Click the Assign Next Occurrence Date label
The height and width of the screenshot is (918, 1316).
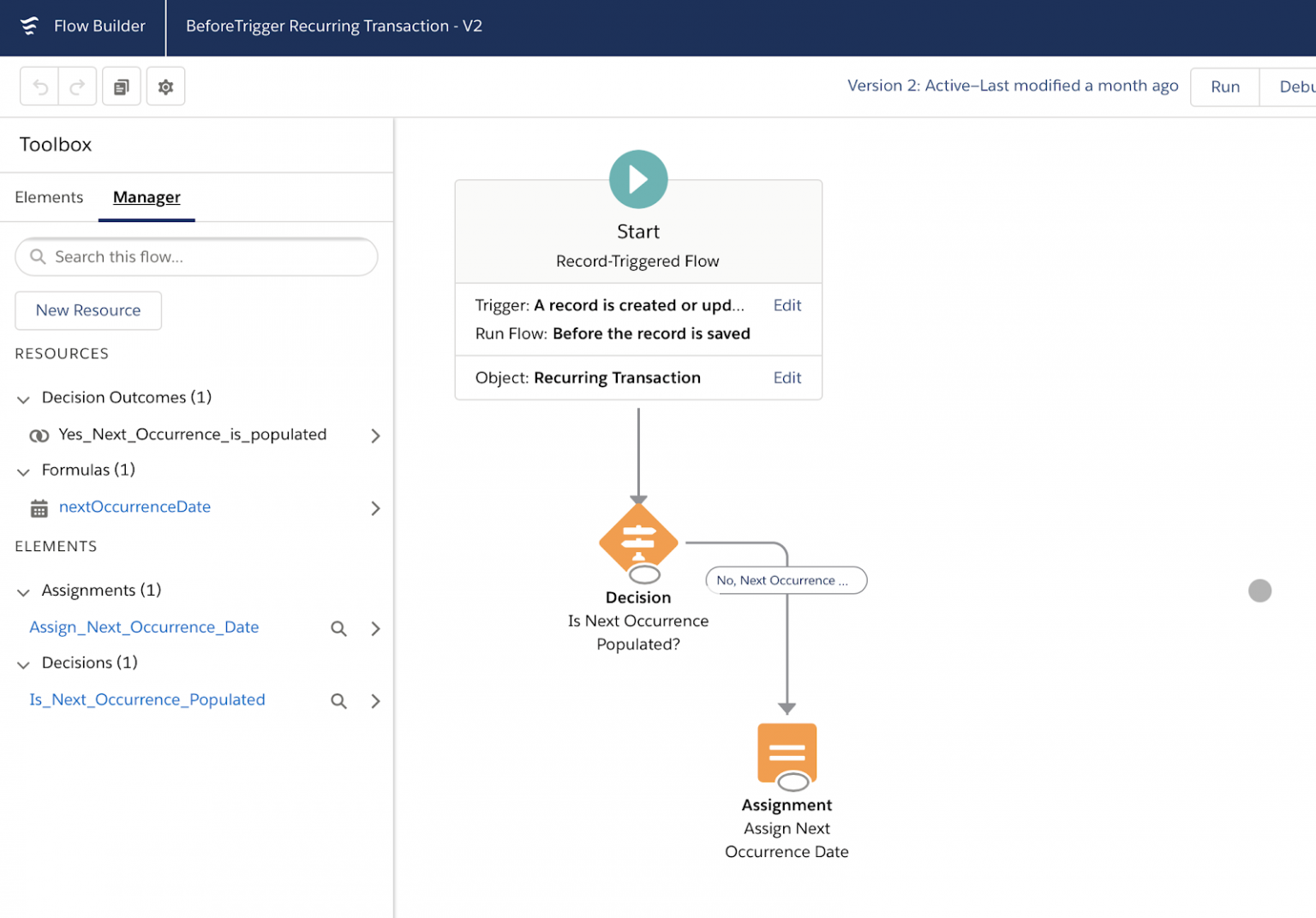pos(787,840)
